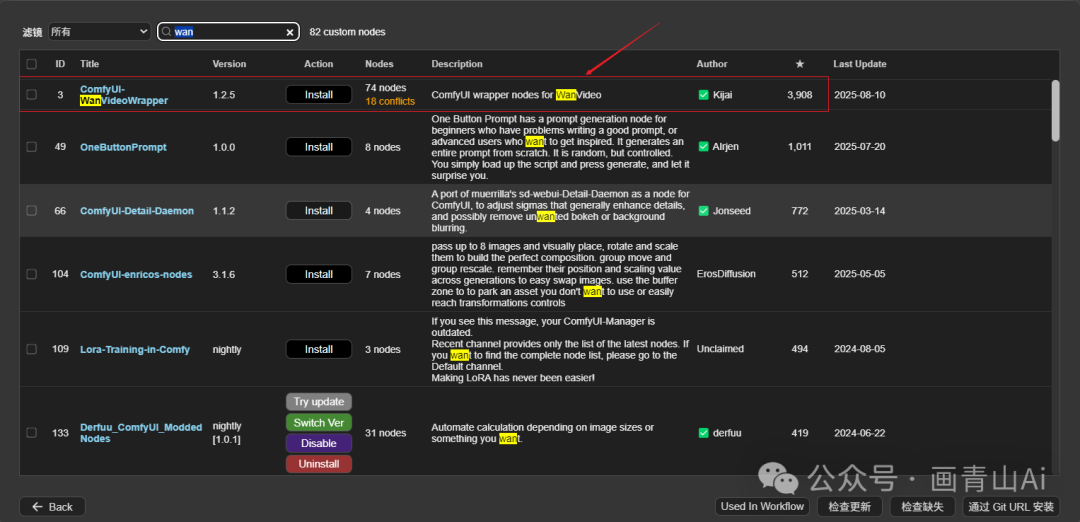Sort by the Version column header
The width and height of the screenshot is (1080, 522).
(x=229, y=64)
